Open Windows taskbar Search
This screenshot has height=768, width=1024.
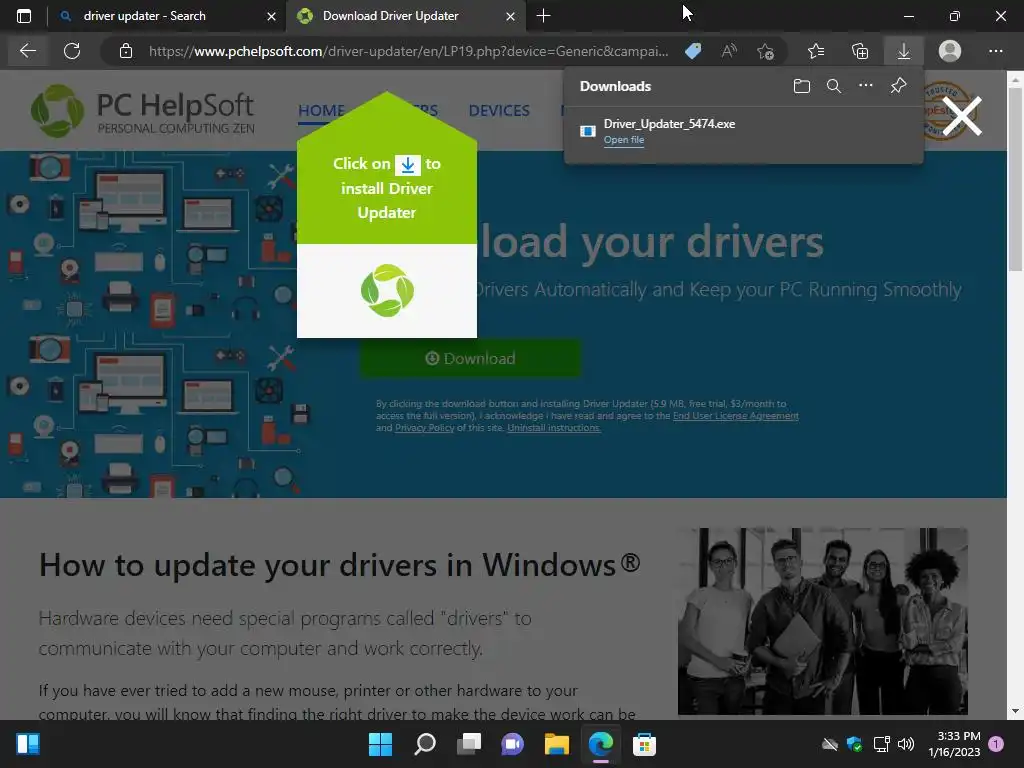coord(424,744)
